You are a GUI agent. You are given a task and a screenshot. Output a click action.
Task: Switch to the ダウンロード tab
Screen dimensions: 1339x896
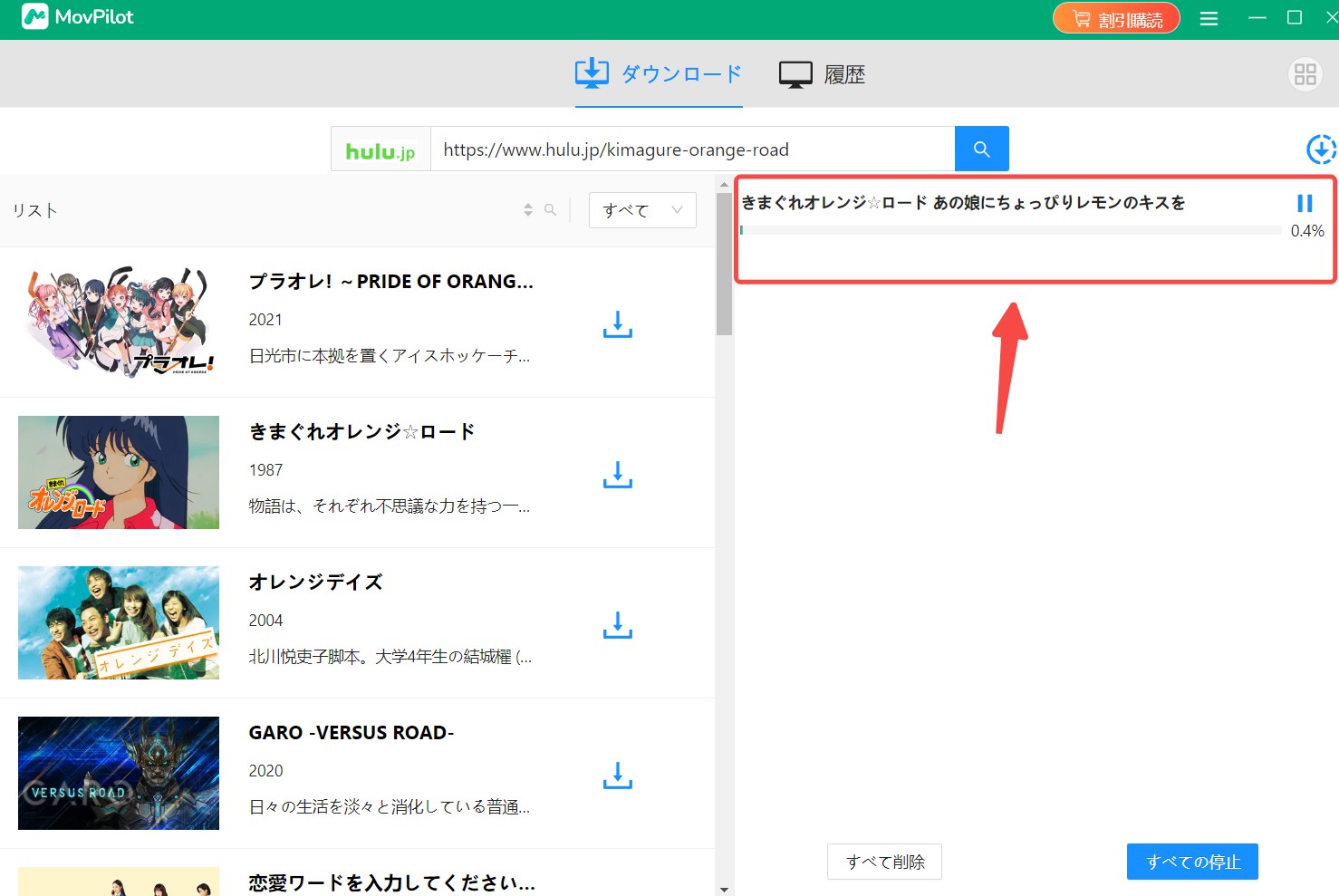click(x=659, y=73)
